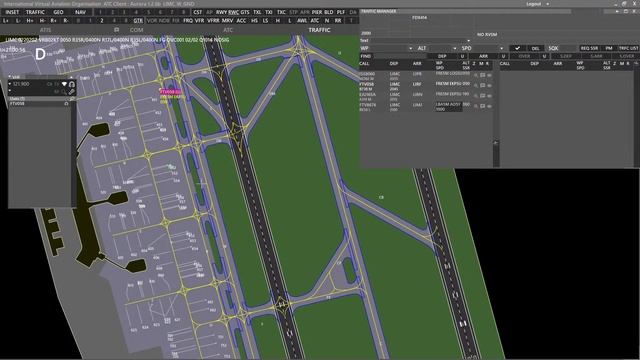This screenshot has width=640, height=360.
Task: Click the TRFC LIST button
Action: click(628, 48)
